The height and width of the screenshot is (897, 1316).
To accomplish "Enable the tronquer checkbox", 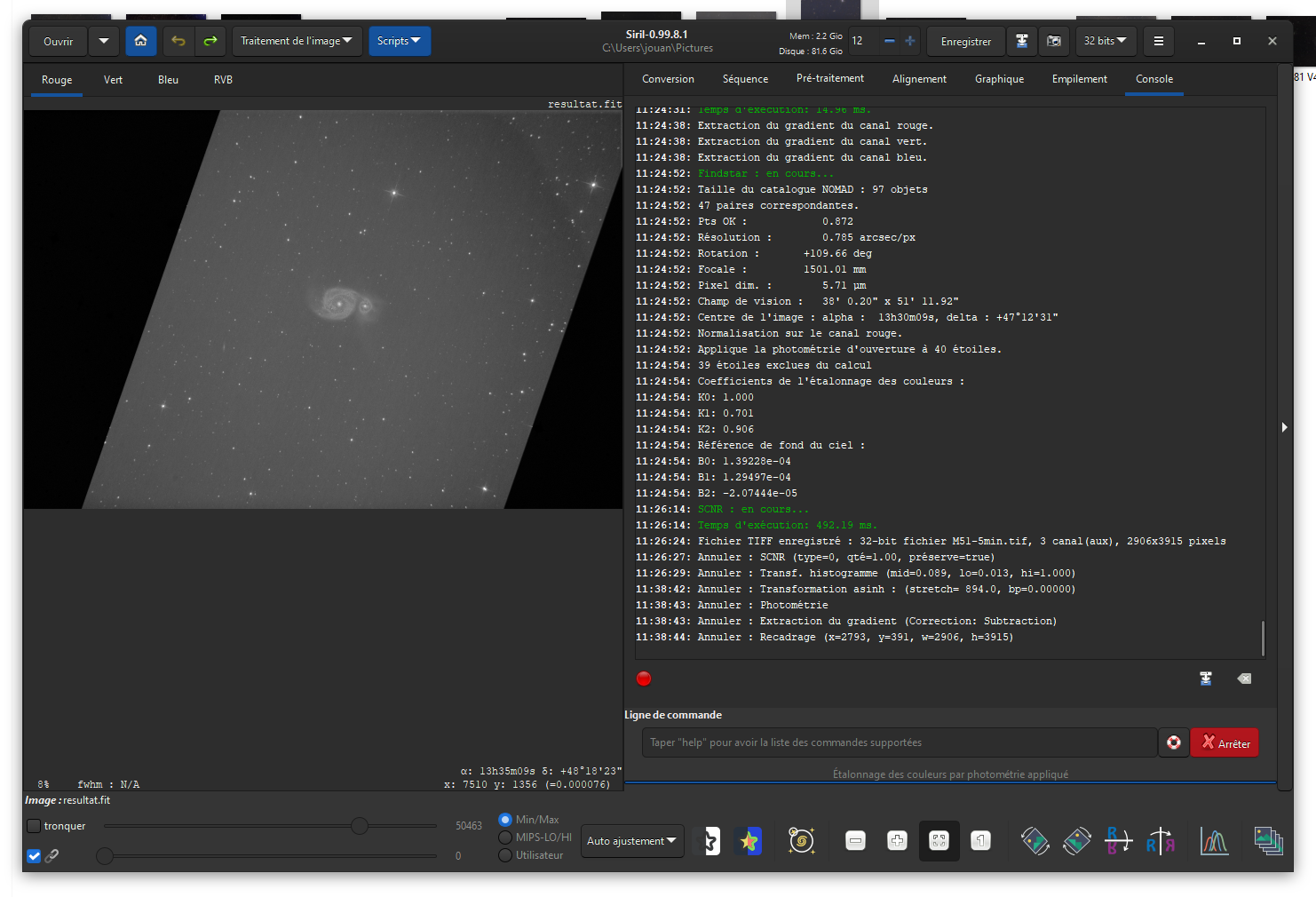I will click(x=34, y=826).
